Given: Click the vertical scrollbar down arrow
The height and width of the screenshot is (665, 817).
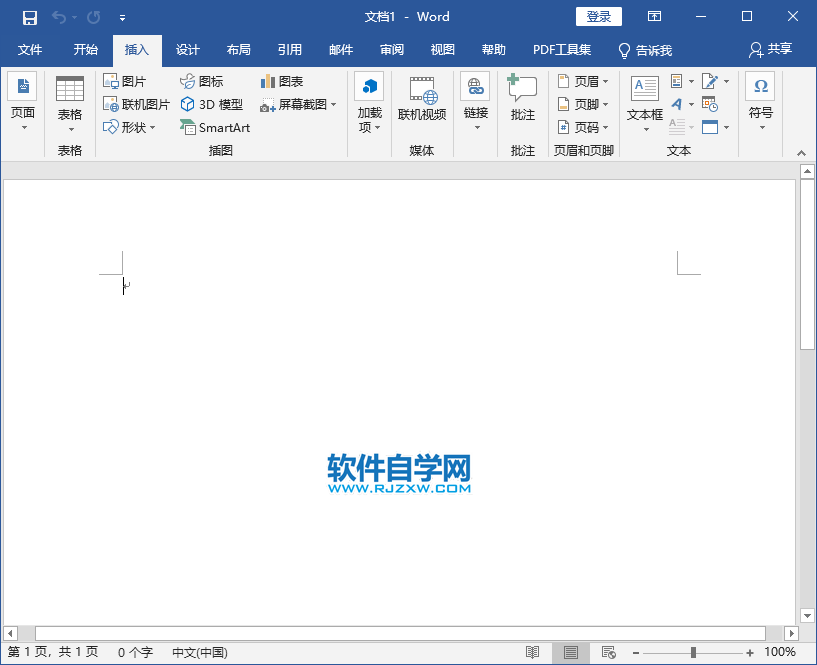Looking at the screenshot, I should pyautogui.click(x=807, y=615).
